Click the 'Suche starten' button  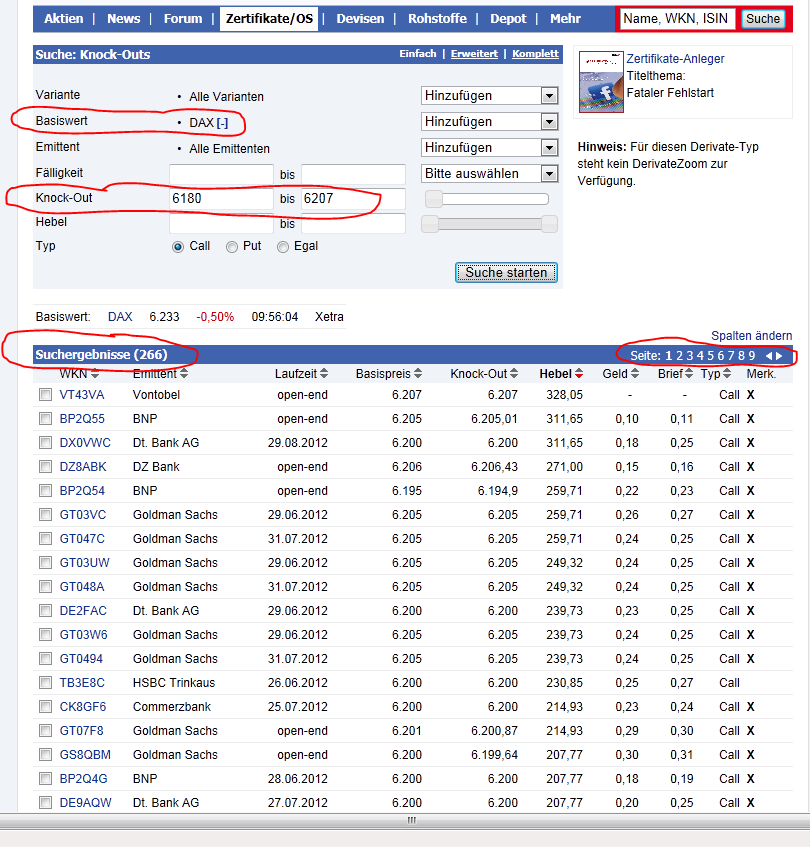pyautogui.click(x=506, y=273)
